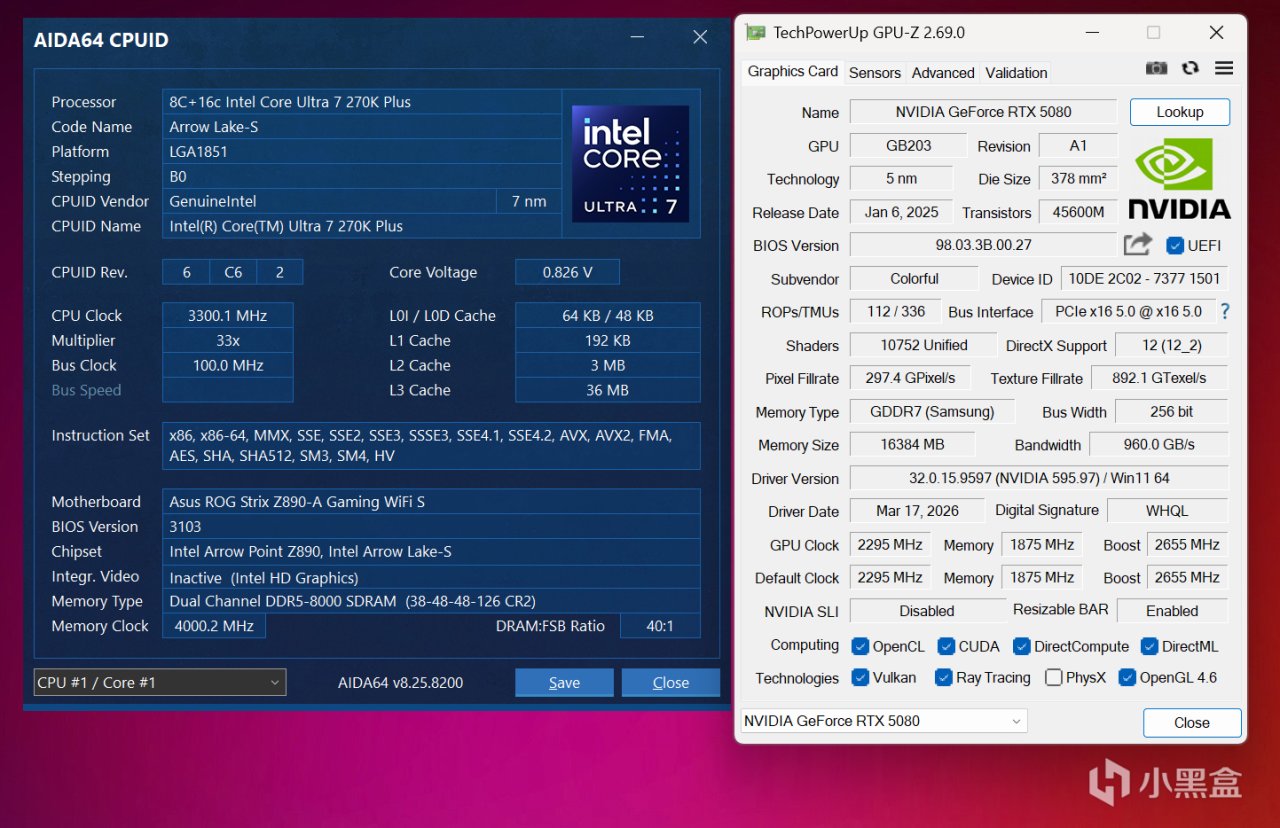
Task: Click the Resizable BAR value "Enabled"
Action: (1172, 611)
